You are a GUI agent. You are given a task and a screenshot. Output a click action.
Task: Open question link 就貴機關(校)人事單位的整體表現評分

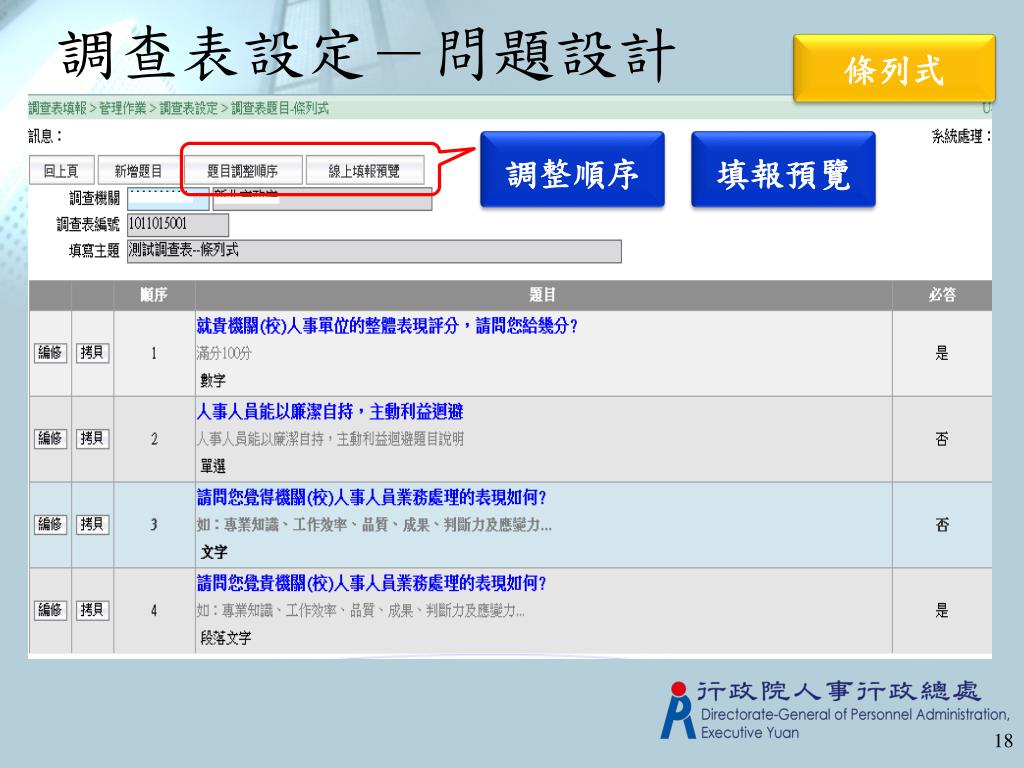387,325
